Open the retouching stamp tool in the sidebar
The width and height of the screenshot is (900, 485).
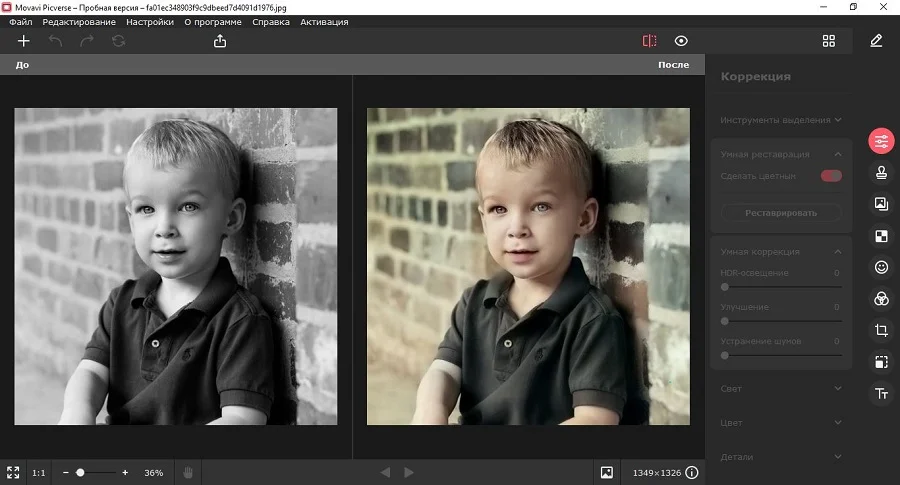[x=881, y=172]
